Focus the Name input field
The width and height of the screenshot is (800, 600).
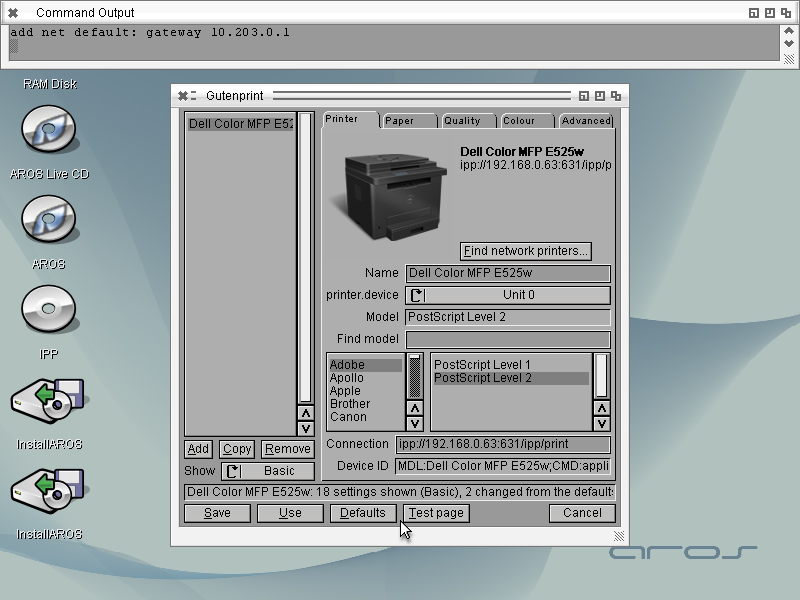click(x=508, y=273)
